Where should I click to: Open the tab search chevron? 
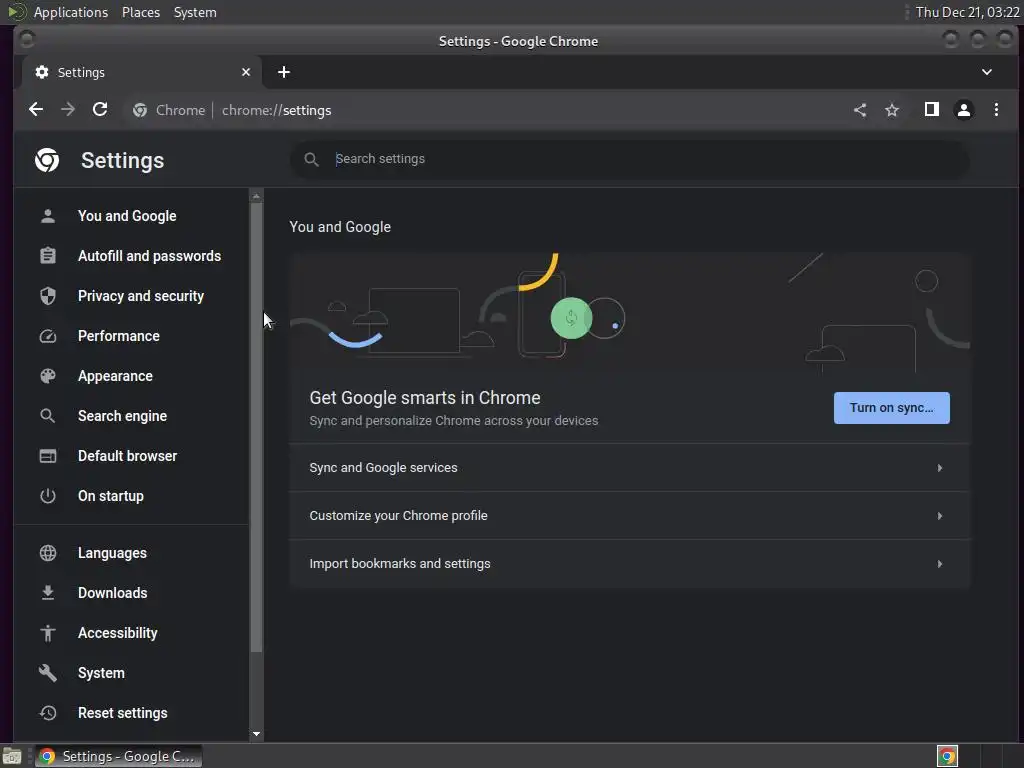tap(987, 72)
